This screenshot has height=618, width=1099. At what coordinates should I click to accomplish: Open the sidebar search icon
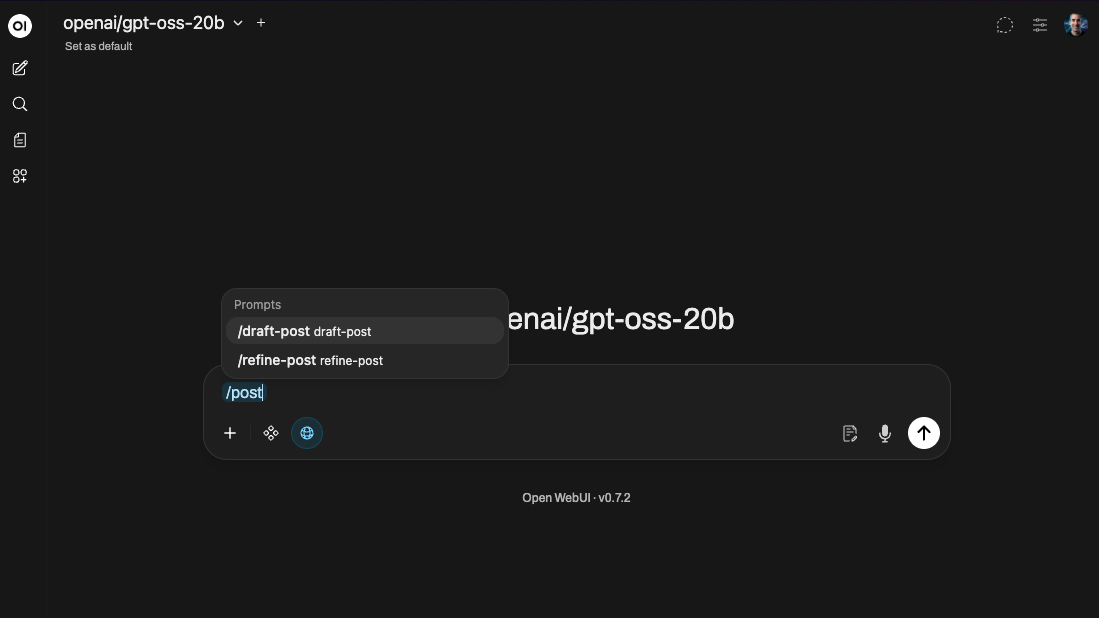(20, 104)
